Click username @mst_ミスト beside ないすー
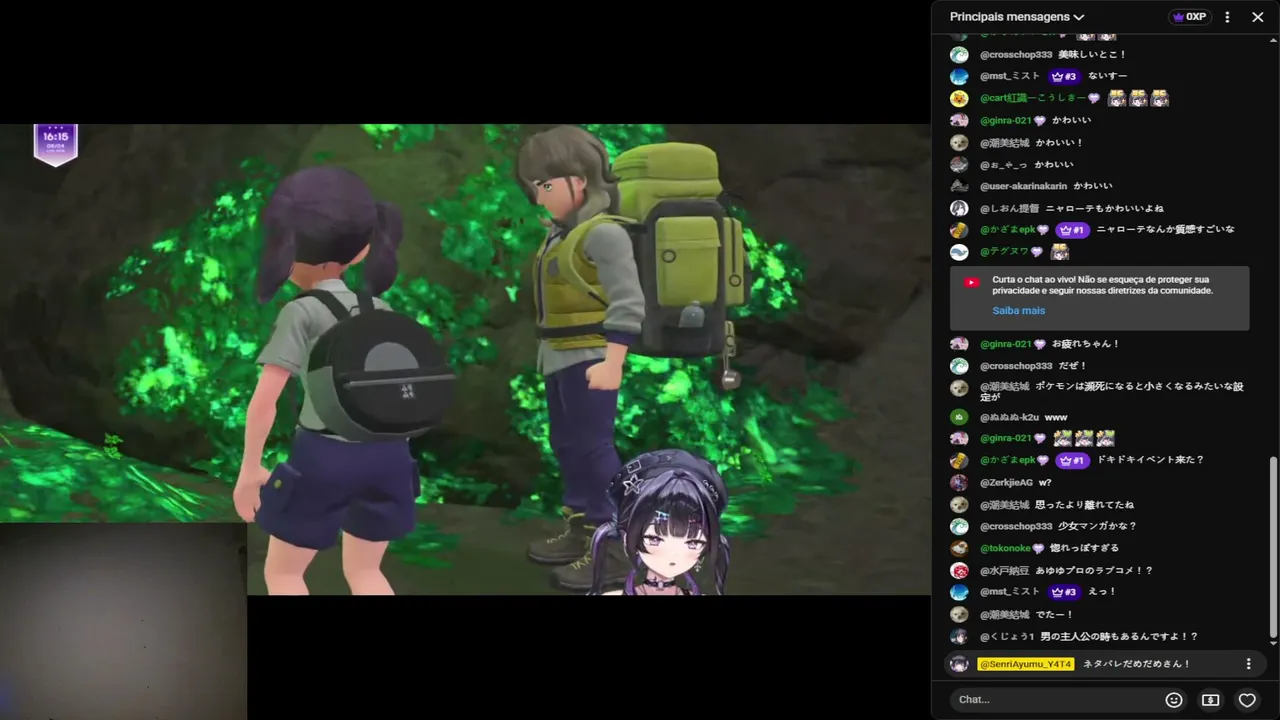1280x720 pixels. click(x=1011, y=76)
